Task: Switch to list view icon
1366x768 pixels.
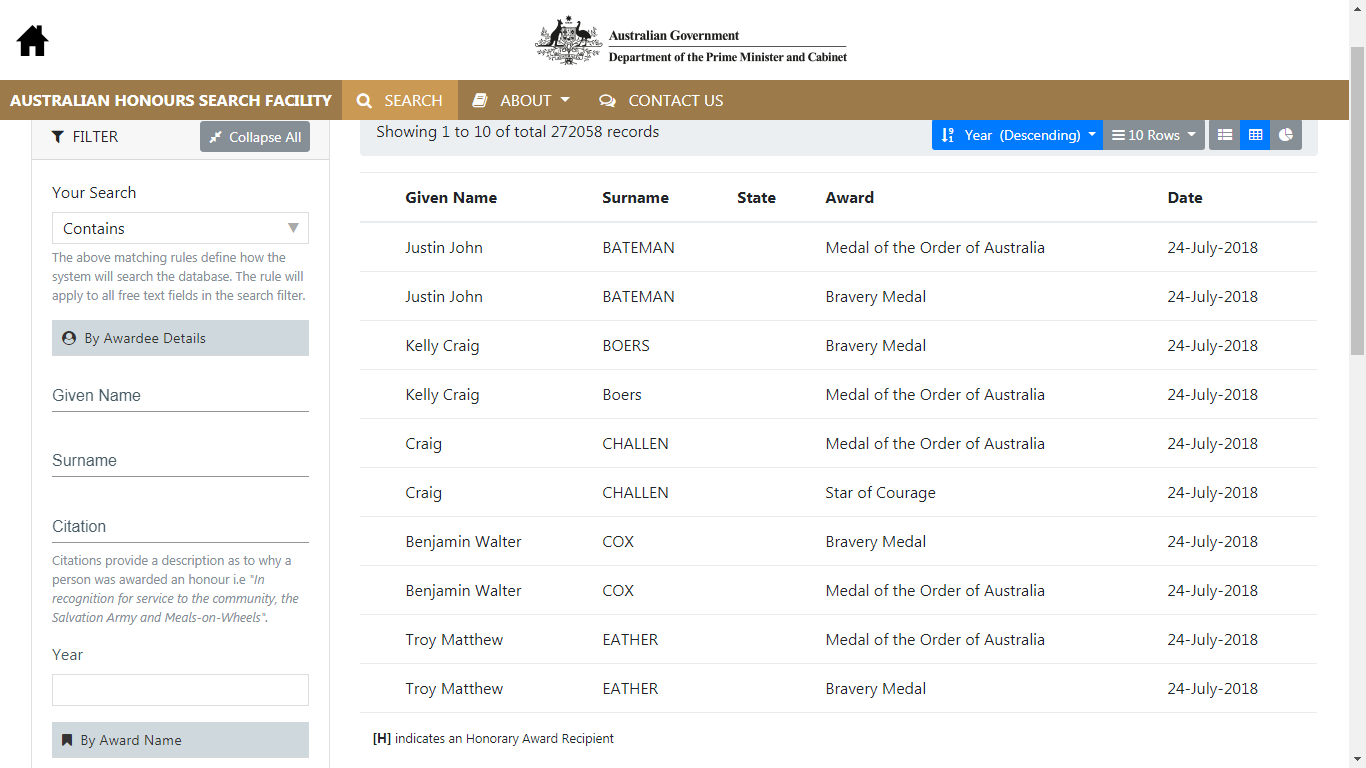Action: (1224, 135)
